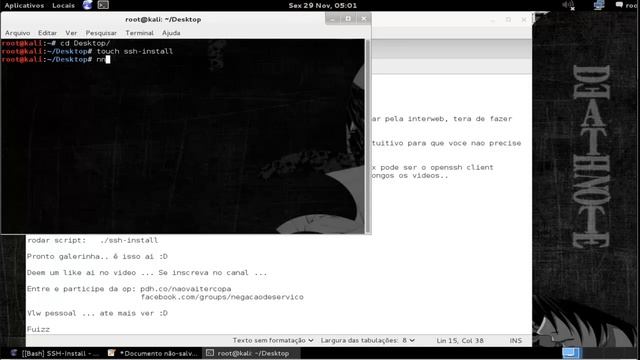Viewport: 640px width, 360px height.
Task: Open the Locais menu
Action: pyautogui.click(x=63, y=6)
